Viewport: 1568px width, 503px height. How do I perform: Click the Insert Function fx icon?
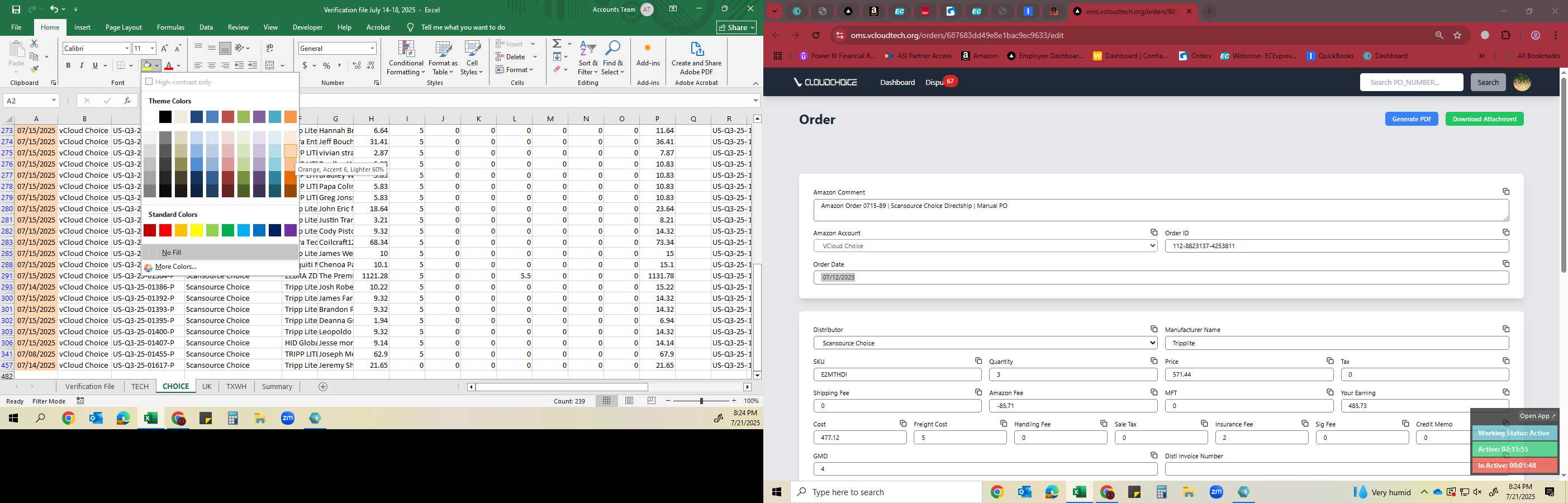pyautogui.click(x=127, y=101)
